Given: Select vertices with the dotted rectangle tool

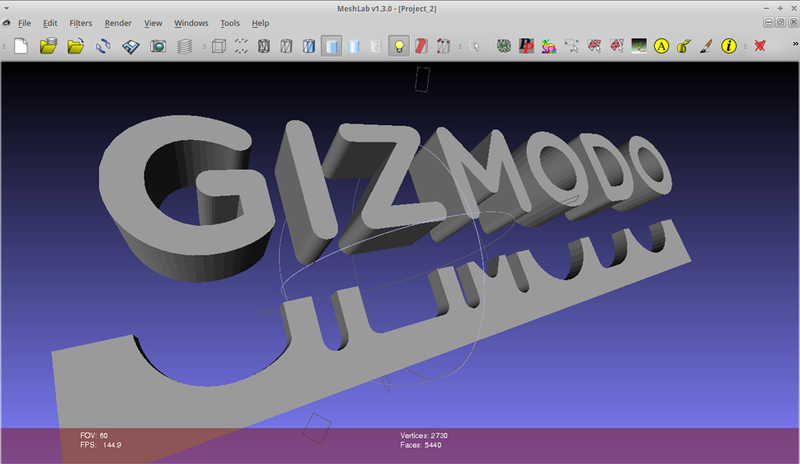Looking at the screenshot, I should click(x=571, y=46).
